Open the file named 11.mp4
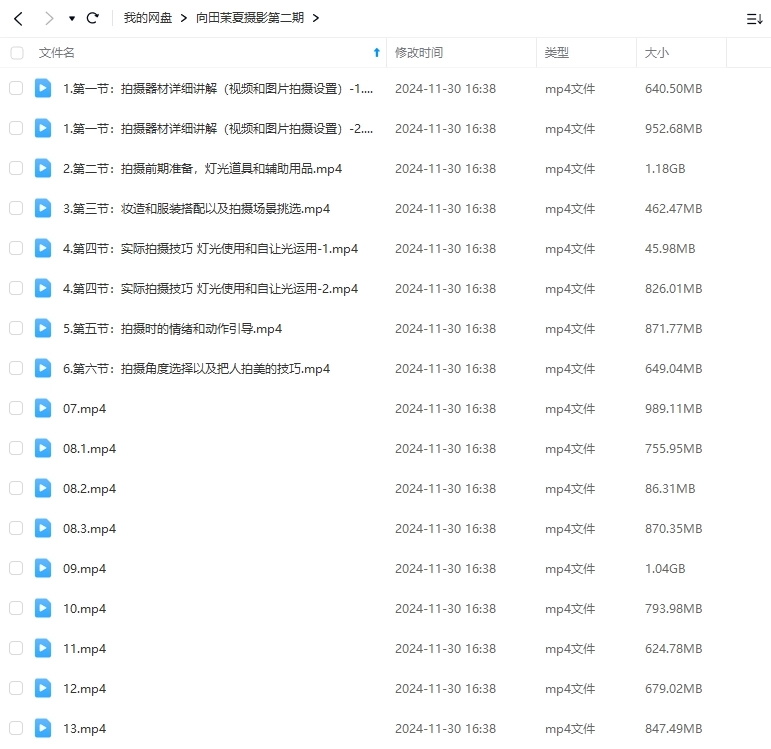 coord(85,649)
